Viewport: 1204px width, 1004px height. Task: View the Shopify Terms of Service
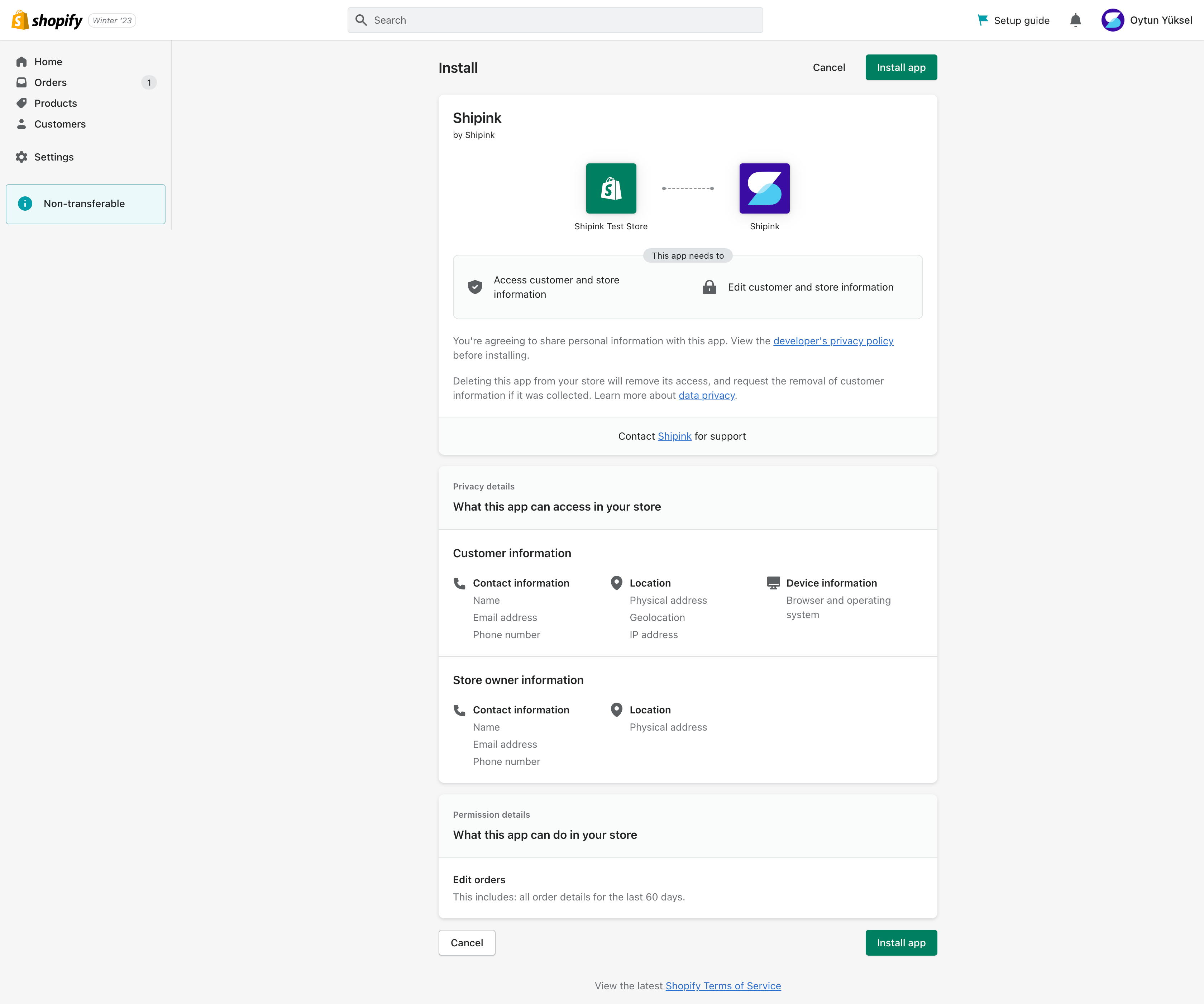click(x=723, y=986)
